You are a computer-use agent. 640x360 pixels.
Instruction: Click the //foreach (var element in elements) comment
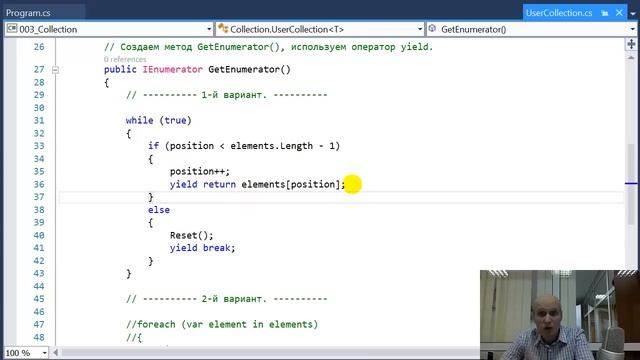[x=222, y=324]
